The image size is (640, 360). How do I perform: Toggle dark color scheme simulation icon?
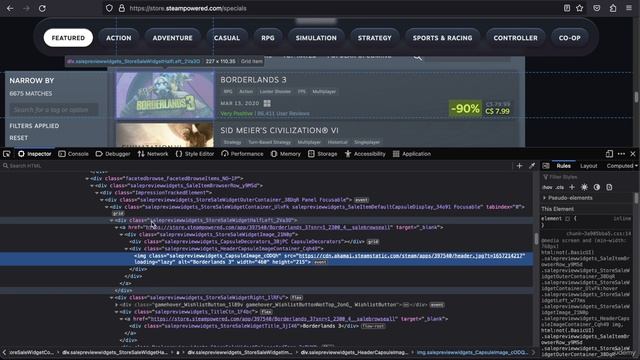point(597,187)
